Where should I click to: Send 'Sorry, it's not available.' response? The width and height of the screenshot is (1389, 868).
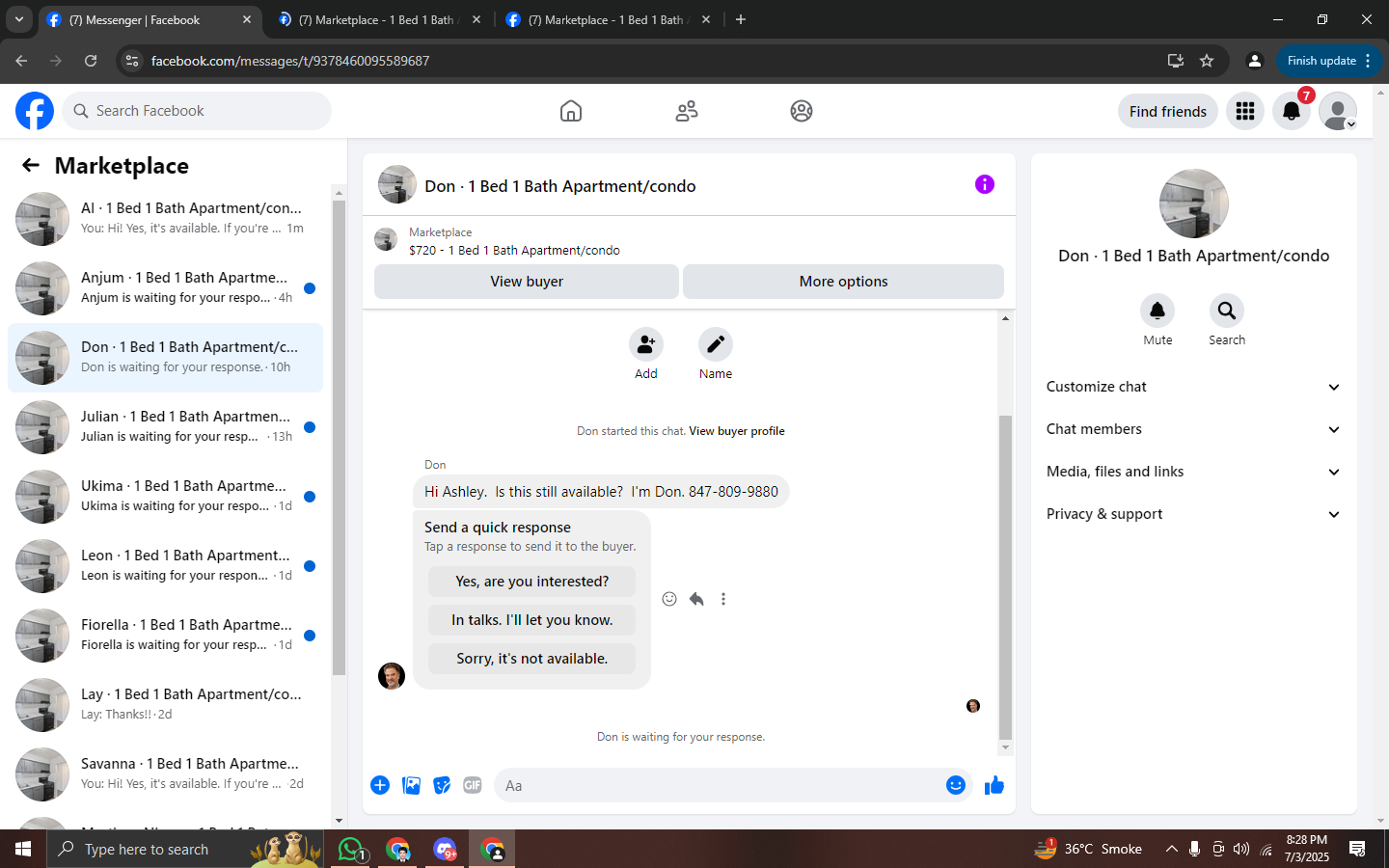(531, 659)
